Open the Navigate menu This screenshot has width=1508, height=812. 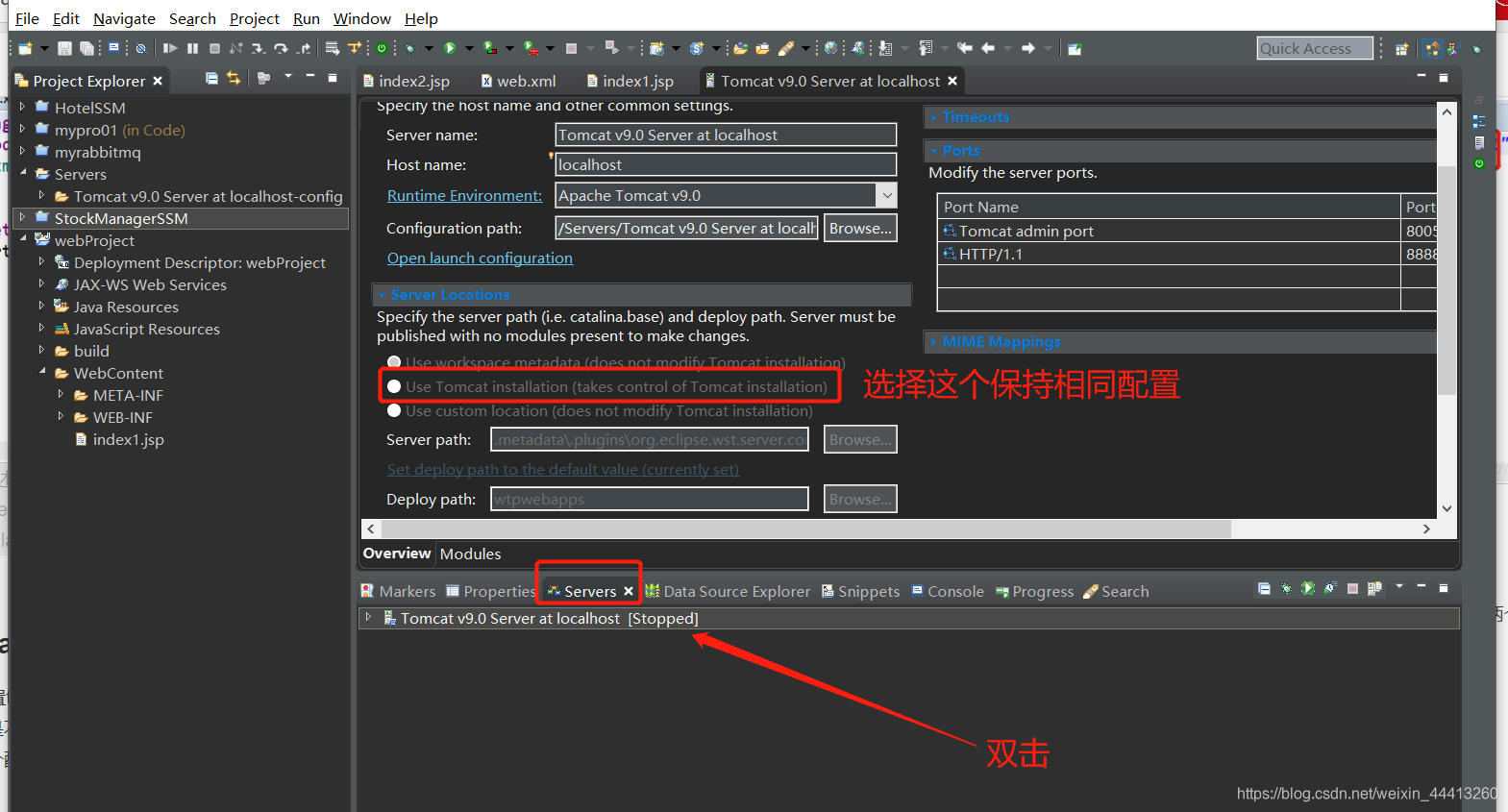click(124, 18)
